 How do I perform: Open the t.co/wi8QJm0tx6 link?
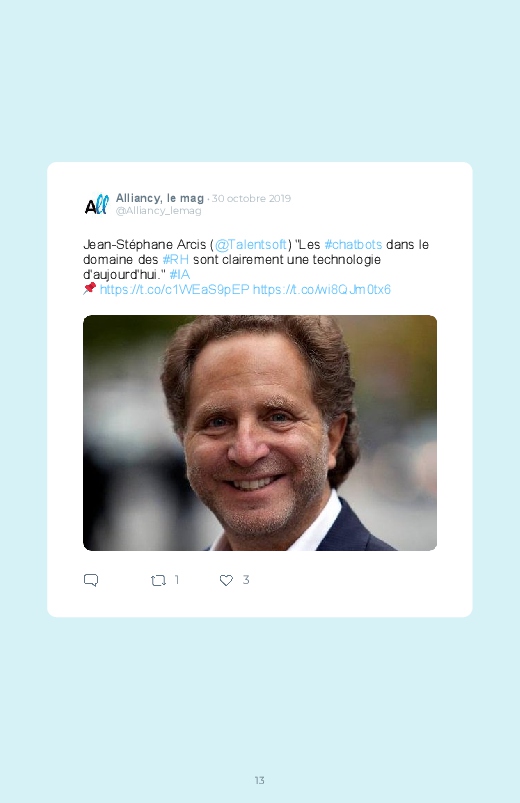click(x=322, y=289)
